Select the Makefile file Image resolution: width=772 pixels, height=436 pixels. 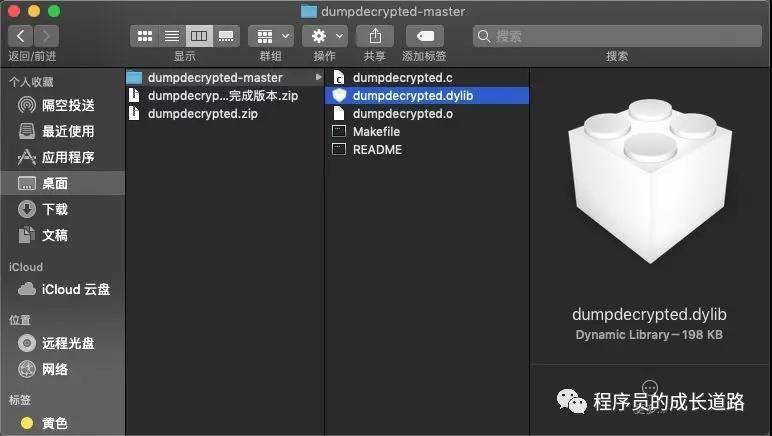(x=427, y=131)
